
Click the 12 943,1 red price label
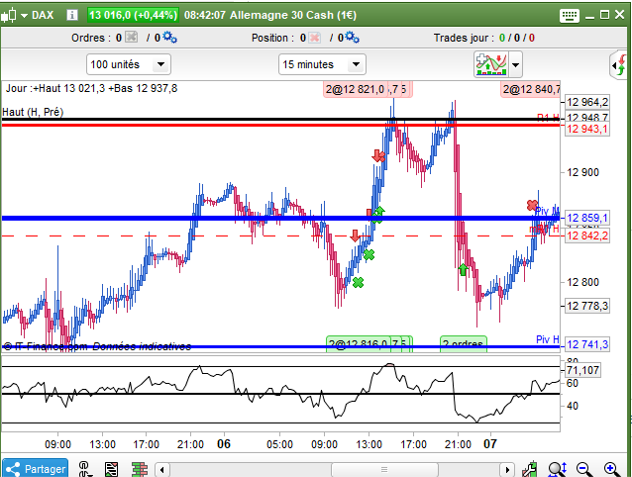click(x=587, y=129)
